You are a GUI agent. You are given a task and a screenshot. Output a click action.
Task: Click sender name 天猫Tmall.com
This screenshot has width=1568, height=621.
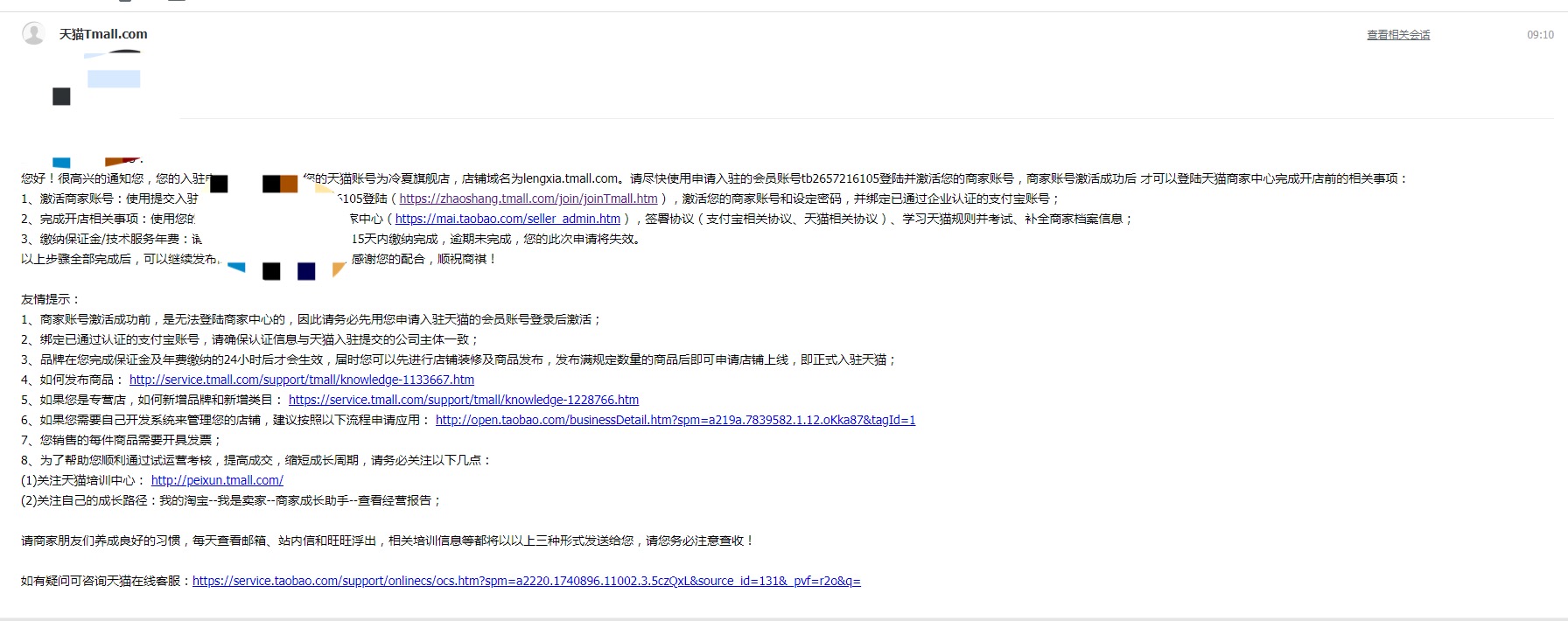click(103, 34)
